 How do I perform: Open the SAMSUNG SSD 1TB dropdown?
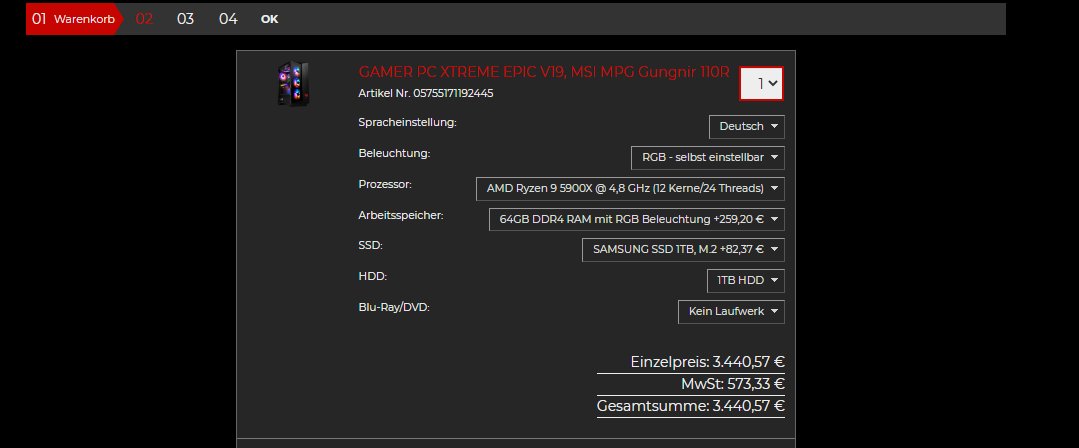pos(683,250)
